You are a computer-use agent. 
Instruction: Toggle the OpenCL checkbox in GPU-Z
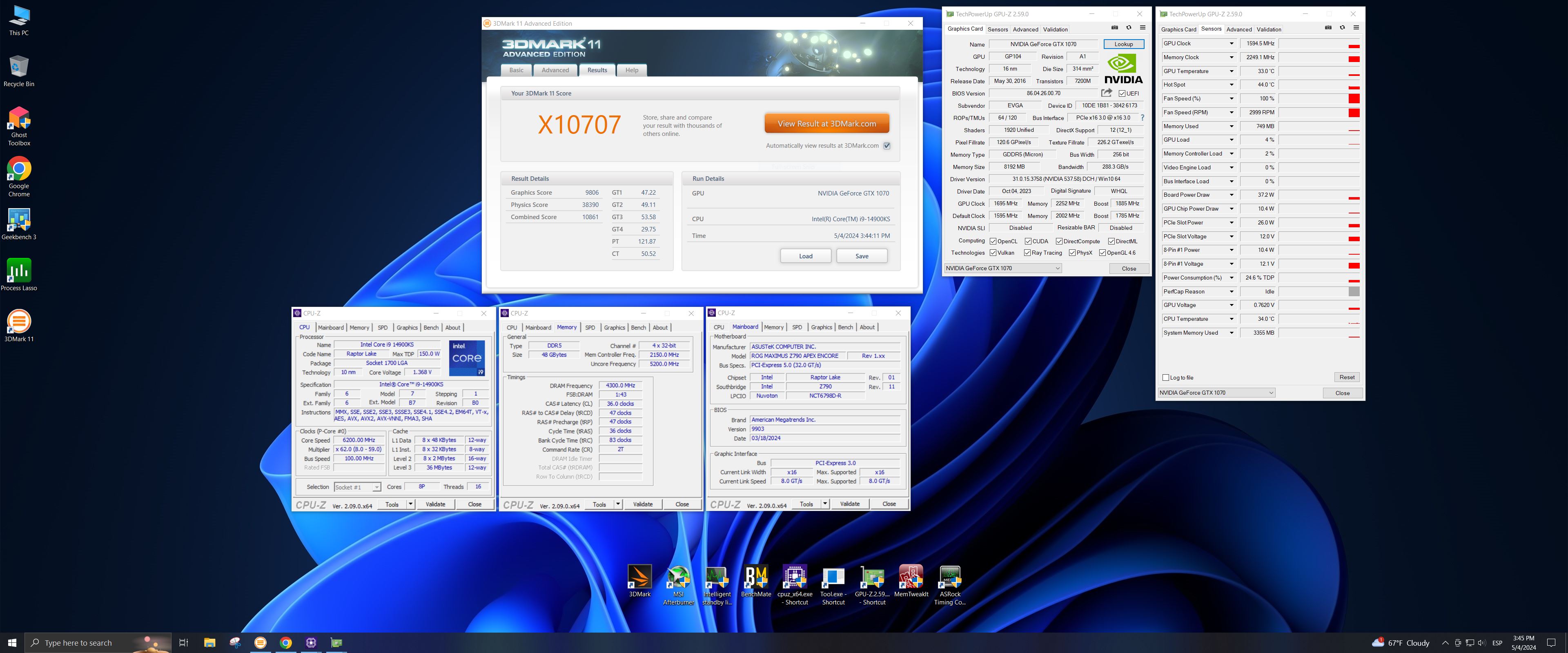click(x=993, y=241)
